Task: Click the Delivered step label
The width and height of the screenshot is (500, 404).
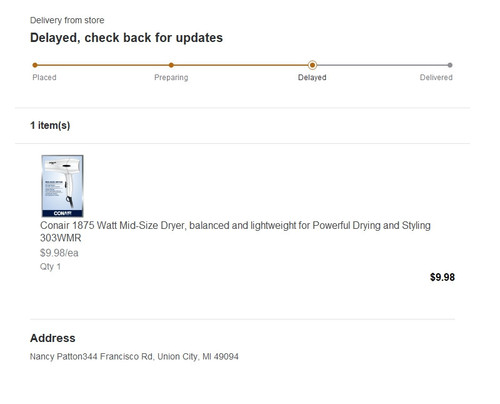Action: 436,77
